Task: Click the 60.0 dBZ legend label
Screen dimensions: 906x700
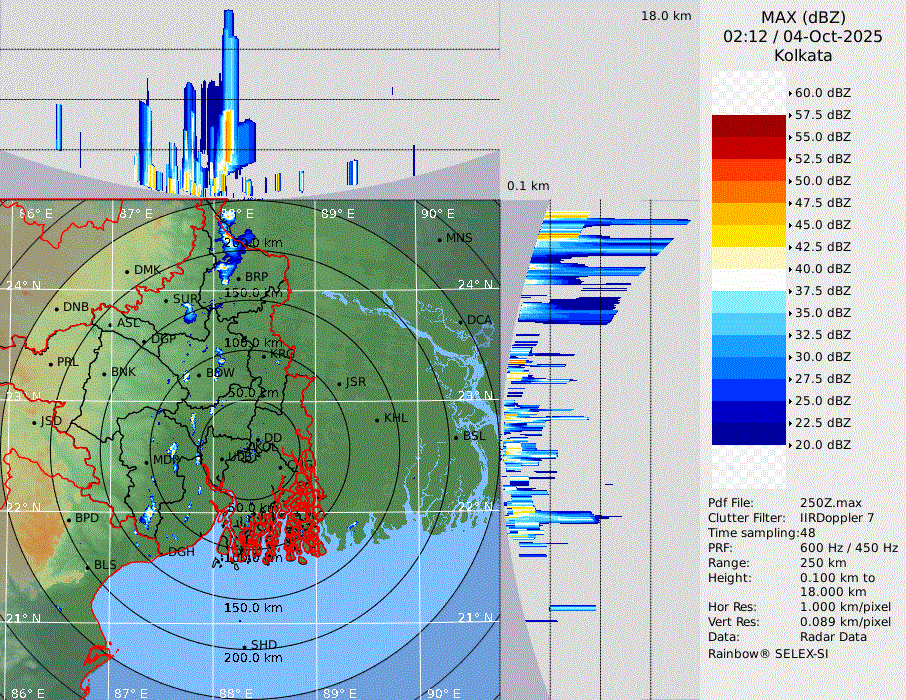Action: 822,93
